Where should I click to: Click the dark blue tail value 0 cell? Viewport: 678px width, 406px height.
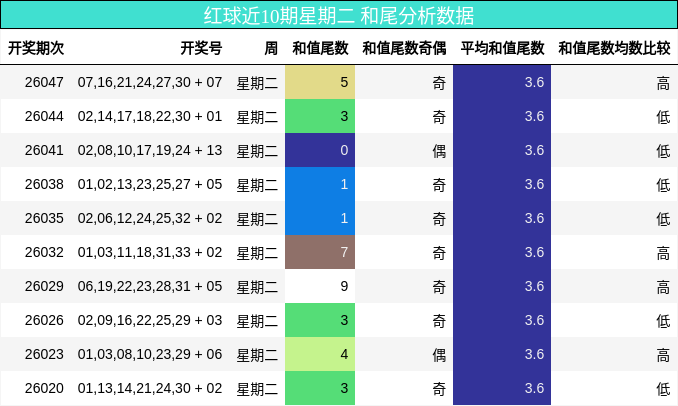[320, 150]
